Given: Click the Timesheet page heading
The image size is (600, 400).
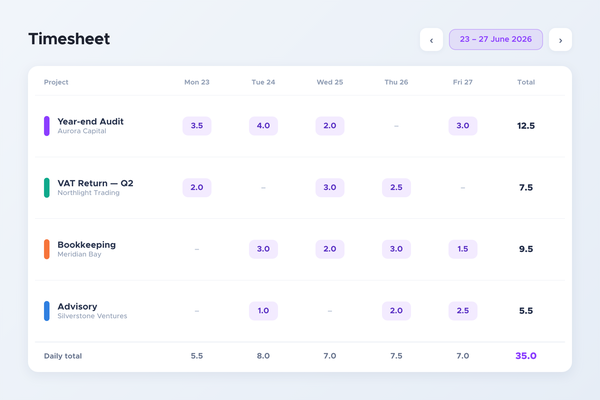Looking at the screenshot, I should coord(69,39).
